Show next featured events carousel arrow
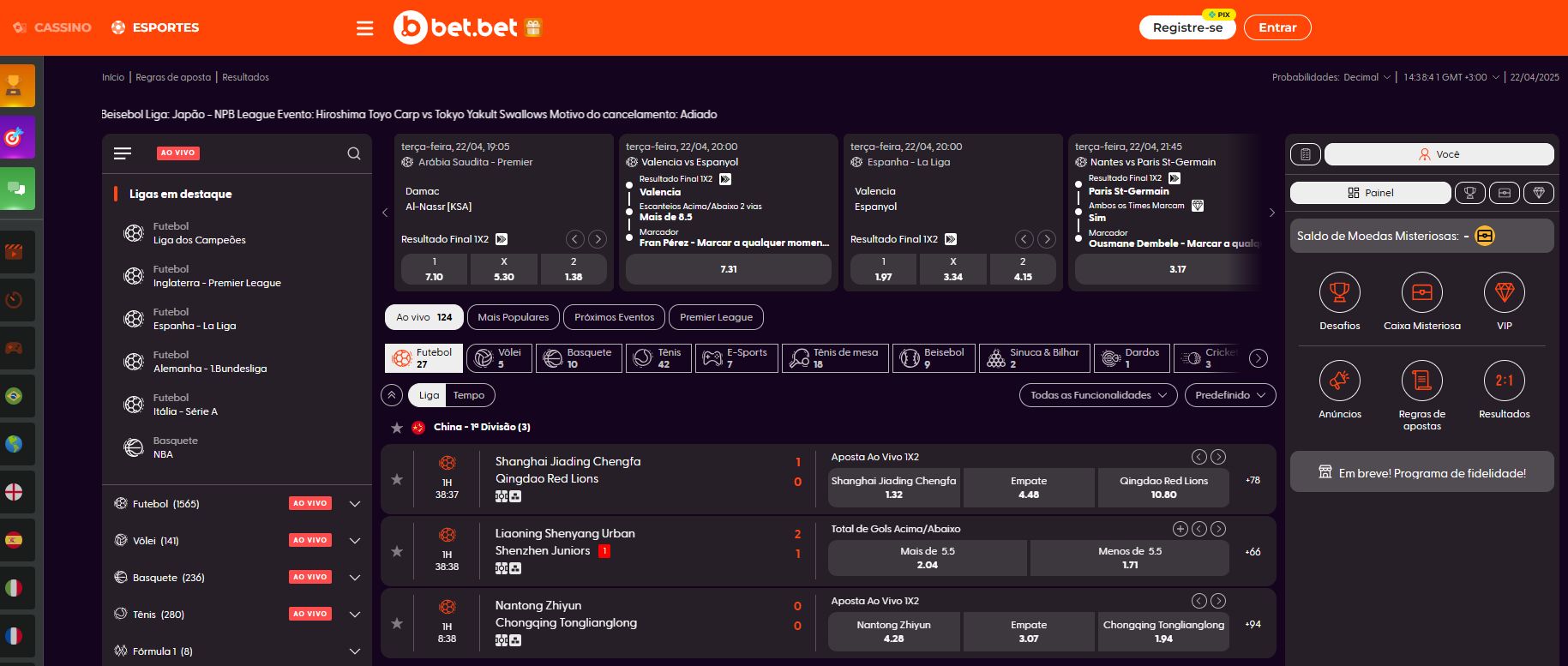The width and height of the screenshot is (1568, 666). pyautogui.click(x=1271, y=213)
